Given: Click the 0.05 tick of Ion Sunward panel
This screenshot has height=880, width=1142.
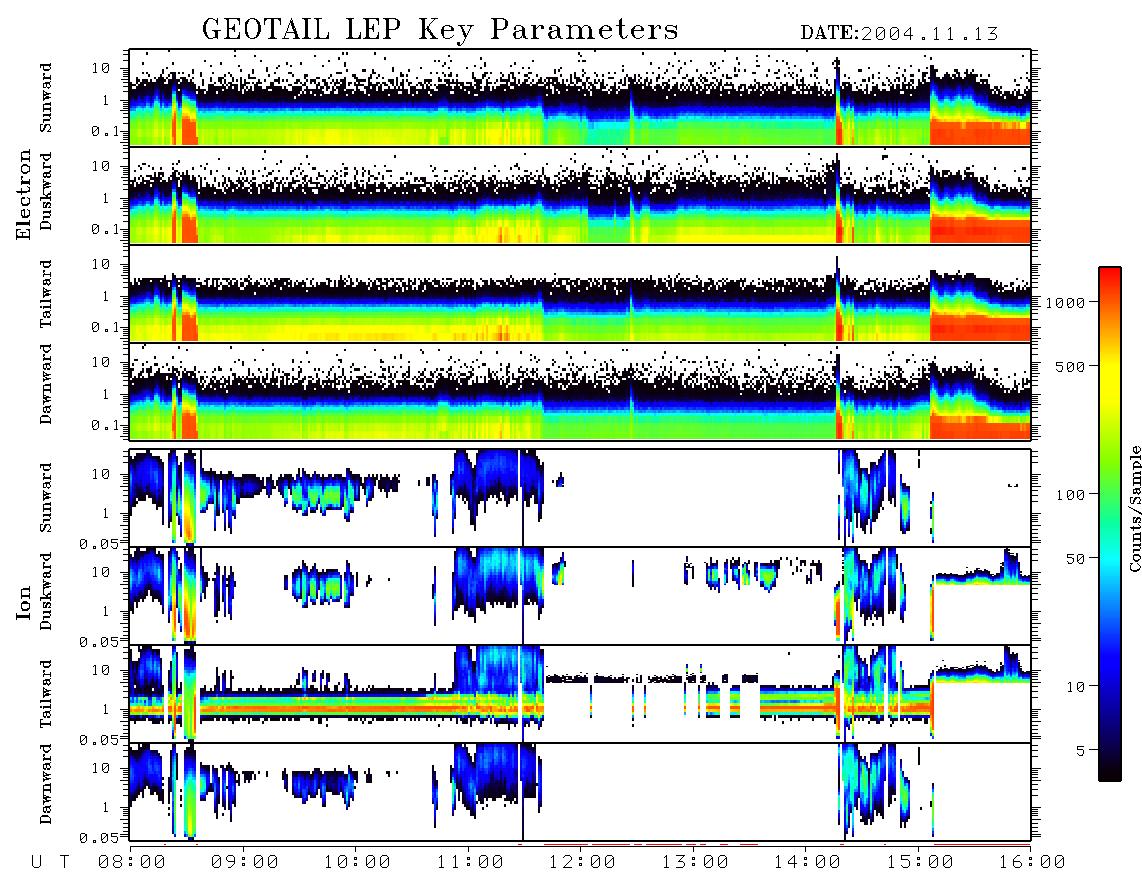Looking at the screenshot, I should pos(98,543).
